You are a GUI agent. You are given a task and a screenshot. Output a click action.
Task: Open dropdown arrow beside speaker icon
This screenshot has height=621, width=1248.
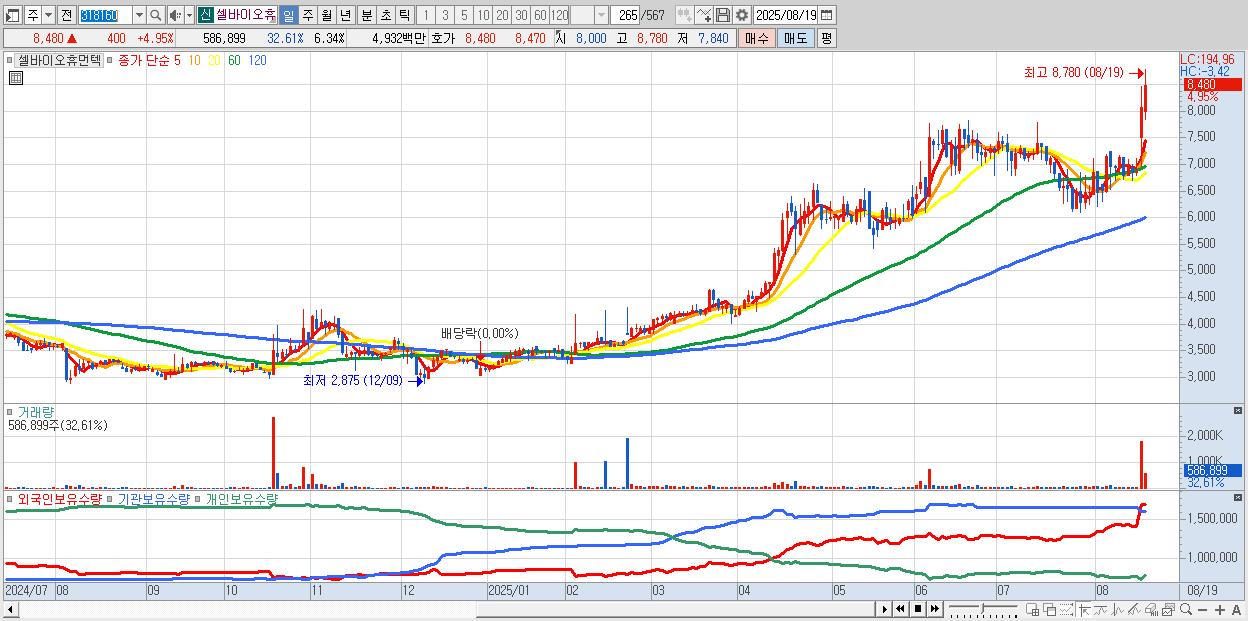click(189, 15)
